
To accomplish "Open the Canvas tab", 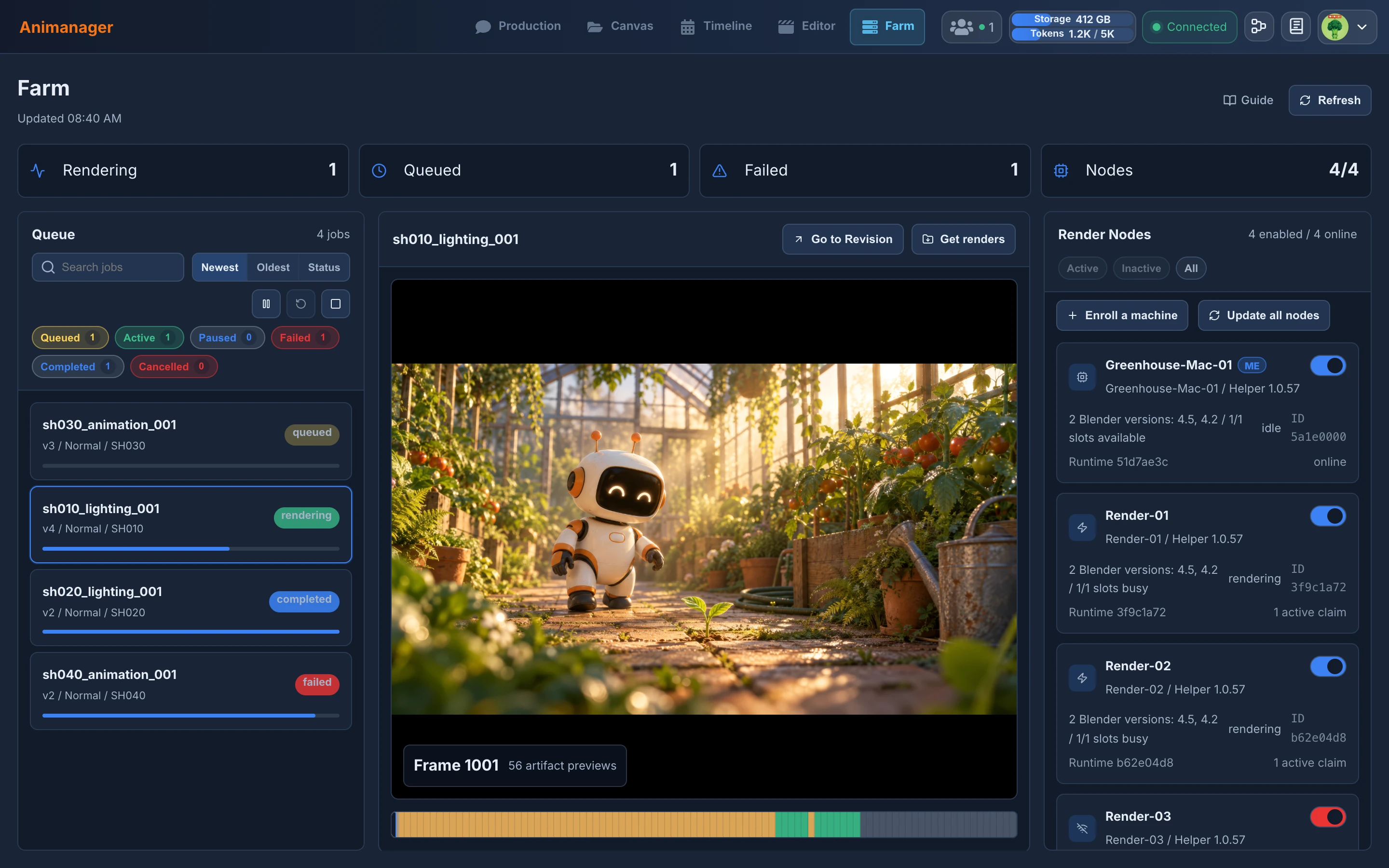I will click(x=620, y=27).
